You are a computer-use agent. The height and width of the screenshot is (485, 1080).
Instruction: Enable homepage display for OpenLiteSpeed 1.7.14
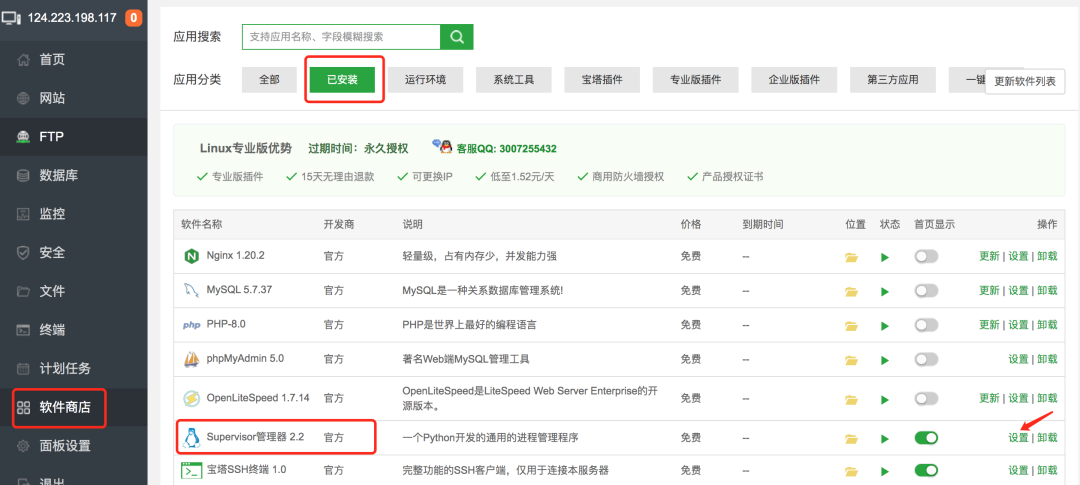click(926, 398)
